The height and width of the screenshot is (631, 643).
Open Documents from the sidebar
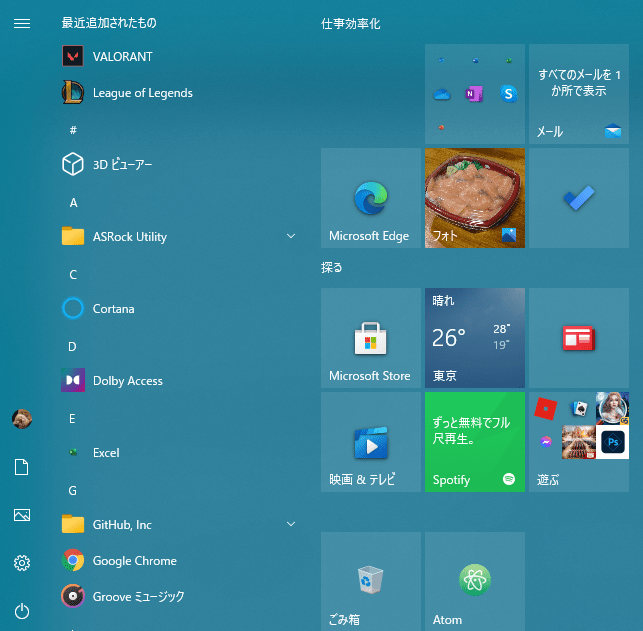click(x=22, y=467)
